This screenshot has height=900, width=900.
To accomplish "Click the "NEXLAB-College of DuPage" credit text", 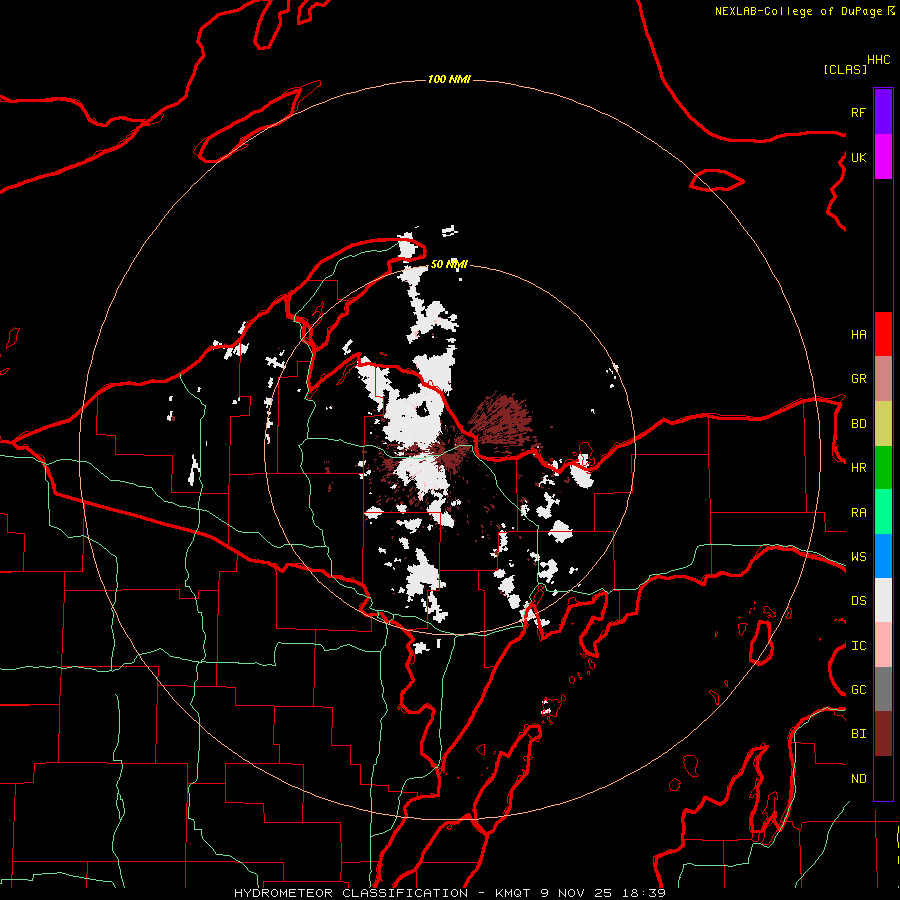I will coord(798,11).
